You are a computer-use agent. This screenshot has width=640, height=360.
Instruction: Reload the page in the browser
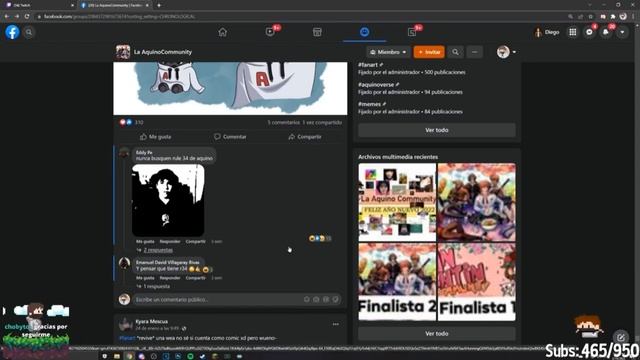coord(27,16)
